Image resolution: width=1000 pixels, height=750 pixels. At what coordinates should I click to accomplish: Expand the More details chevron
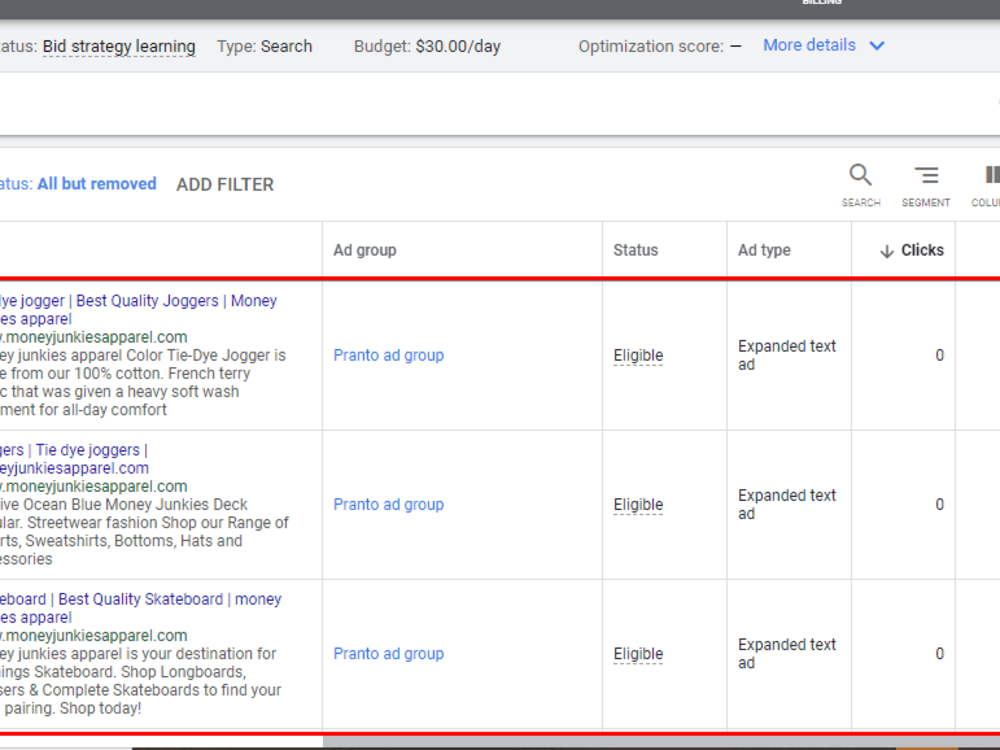coord(878,46)
